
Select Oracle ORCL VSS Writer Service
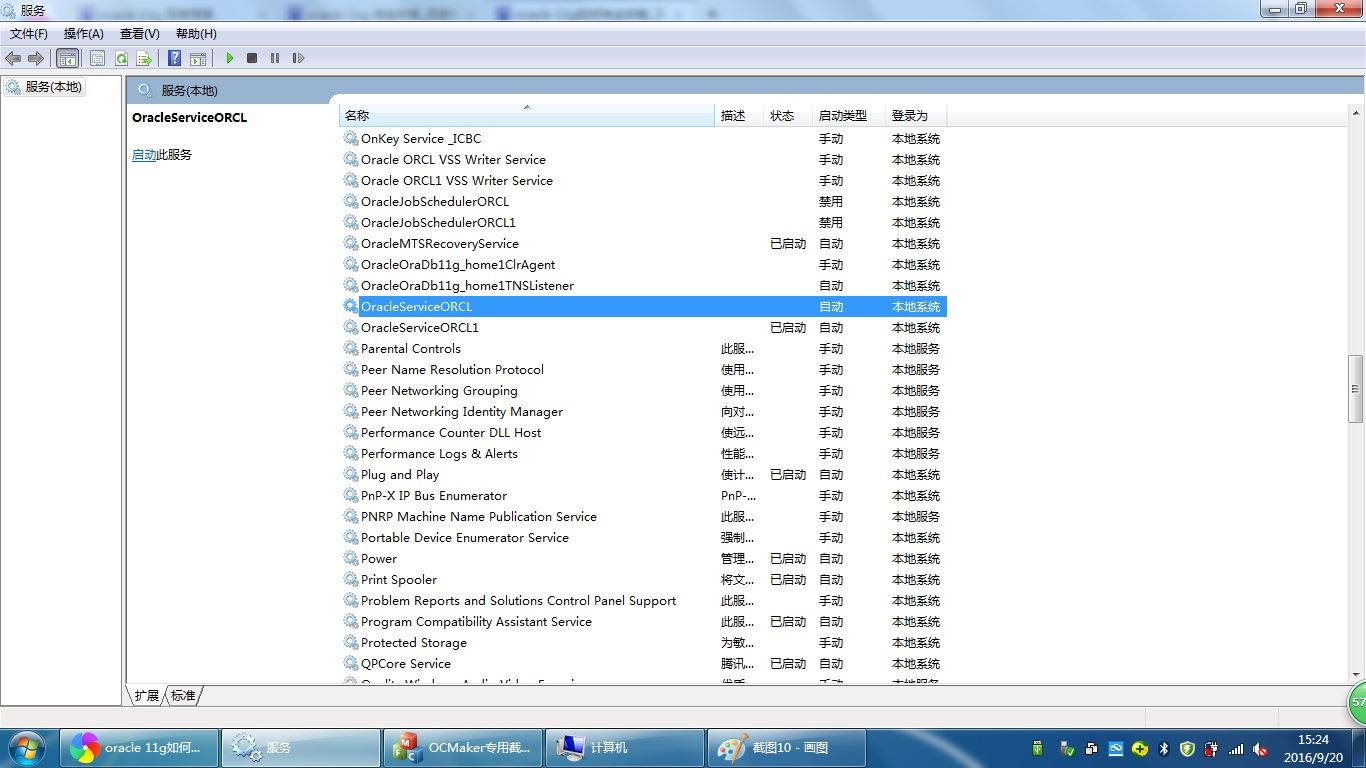643,160
